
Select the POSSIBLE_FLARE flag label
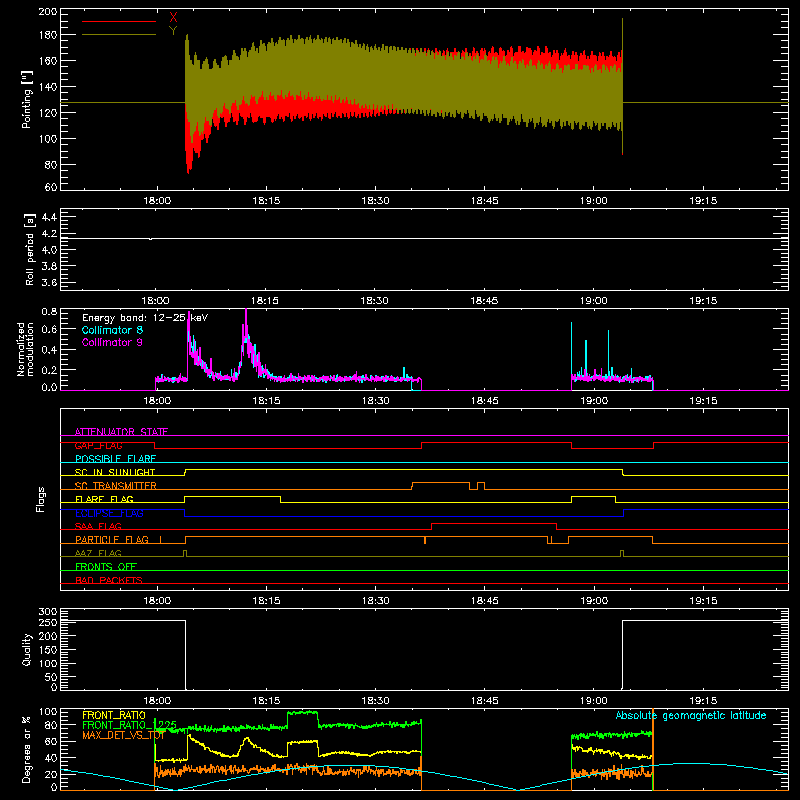[x=115, y=459]
